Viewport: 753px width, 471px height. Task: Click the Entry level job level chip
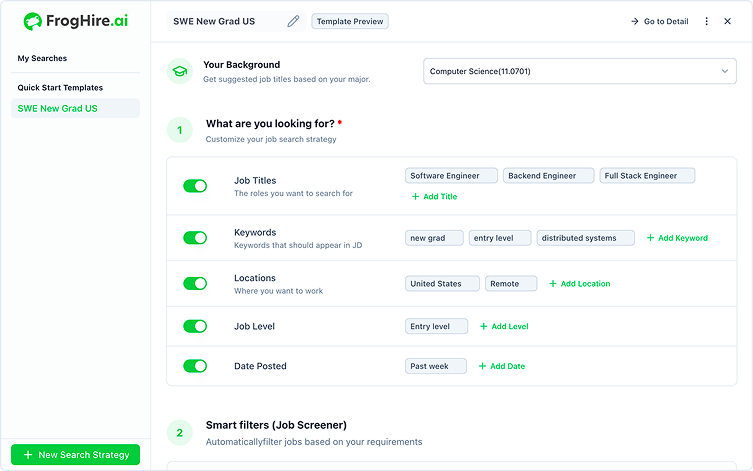437,326
